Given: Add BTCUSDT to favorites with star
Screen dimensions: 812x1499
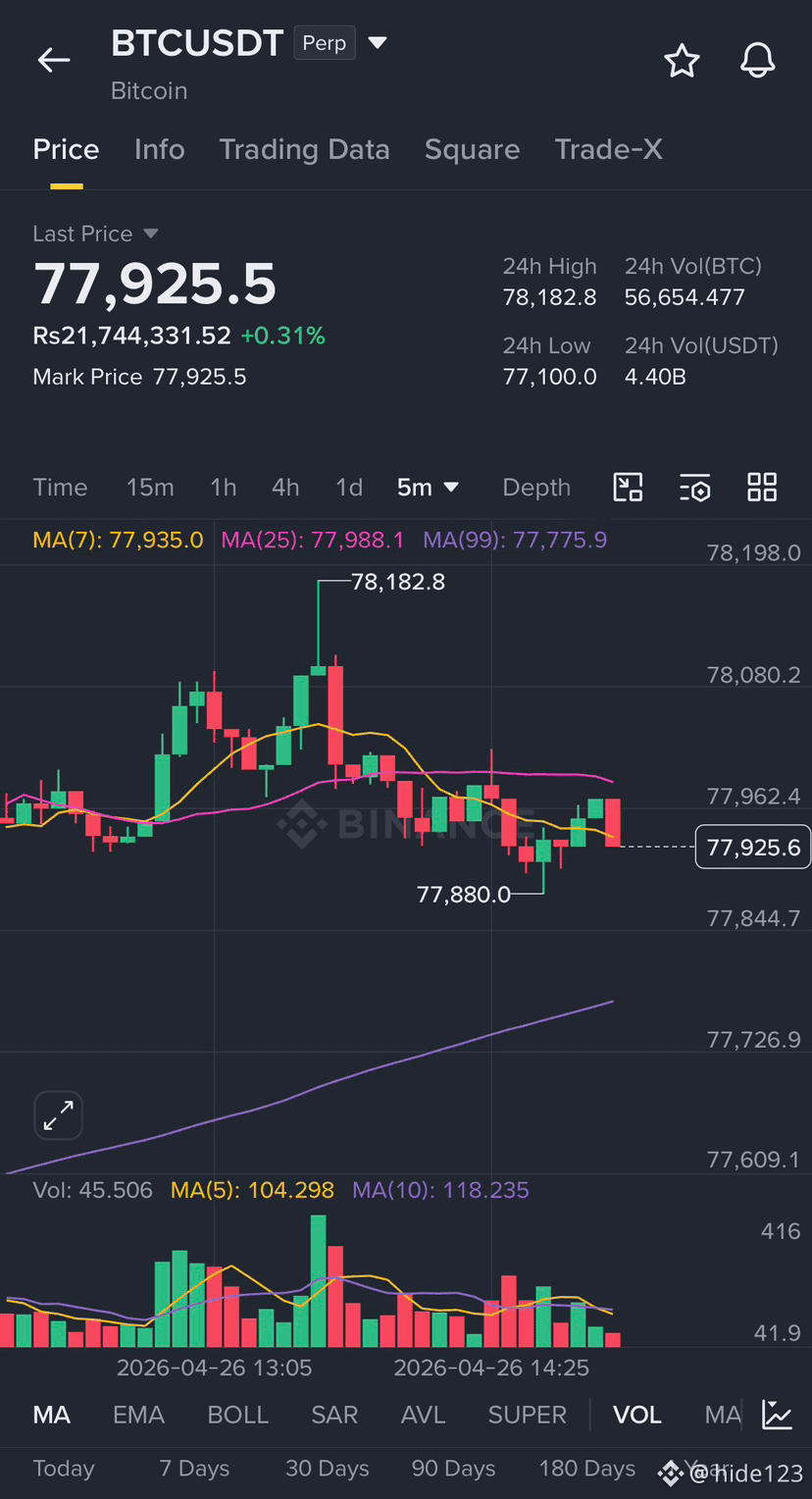Looking at the screenshot, I should click(x=682, y=61).
